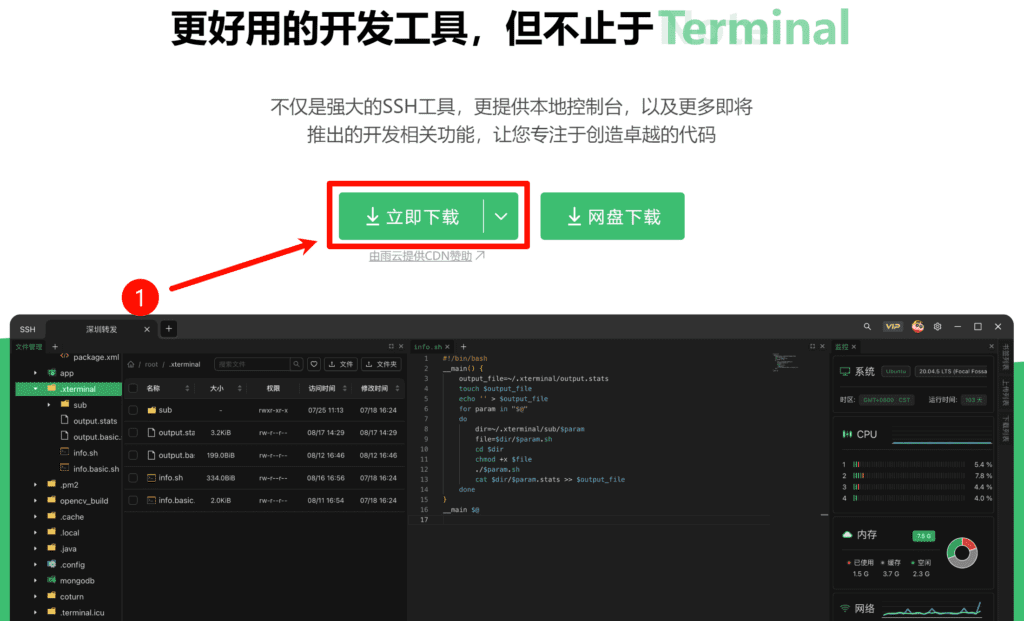The width and height of the screenshot is (1024, 621).
Task: Select the checkbox next to info.sh
Action: [x=133, y=478]
